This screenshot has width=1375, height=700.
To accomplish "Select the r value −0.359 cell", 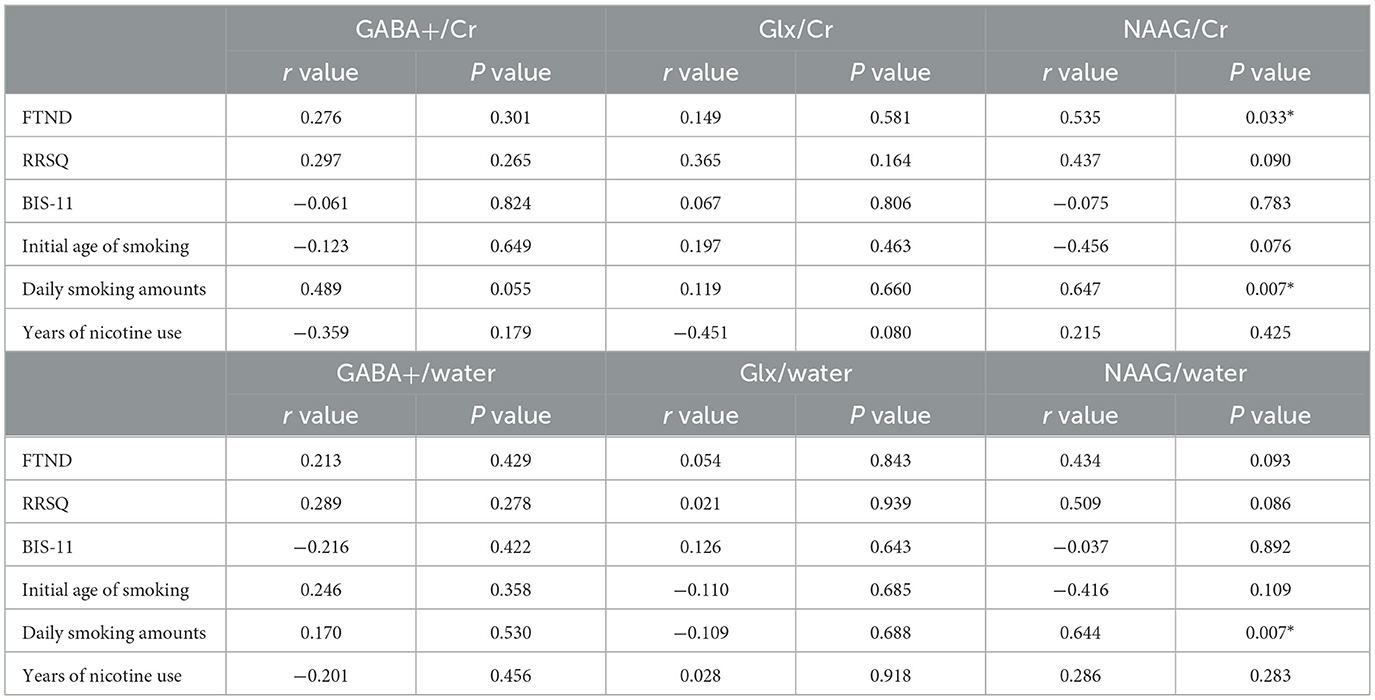I will click(x=320, y=332).
